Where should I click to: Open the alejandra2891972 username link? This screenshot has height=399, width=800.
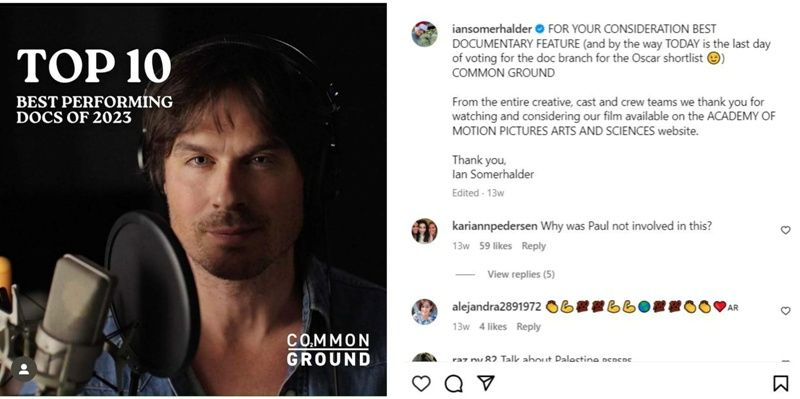(x=496, y=307)
